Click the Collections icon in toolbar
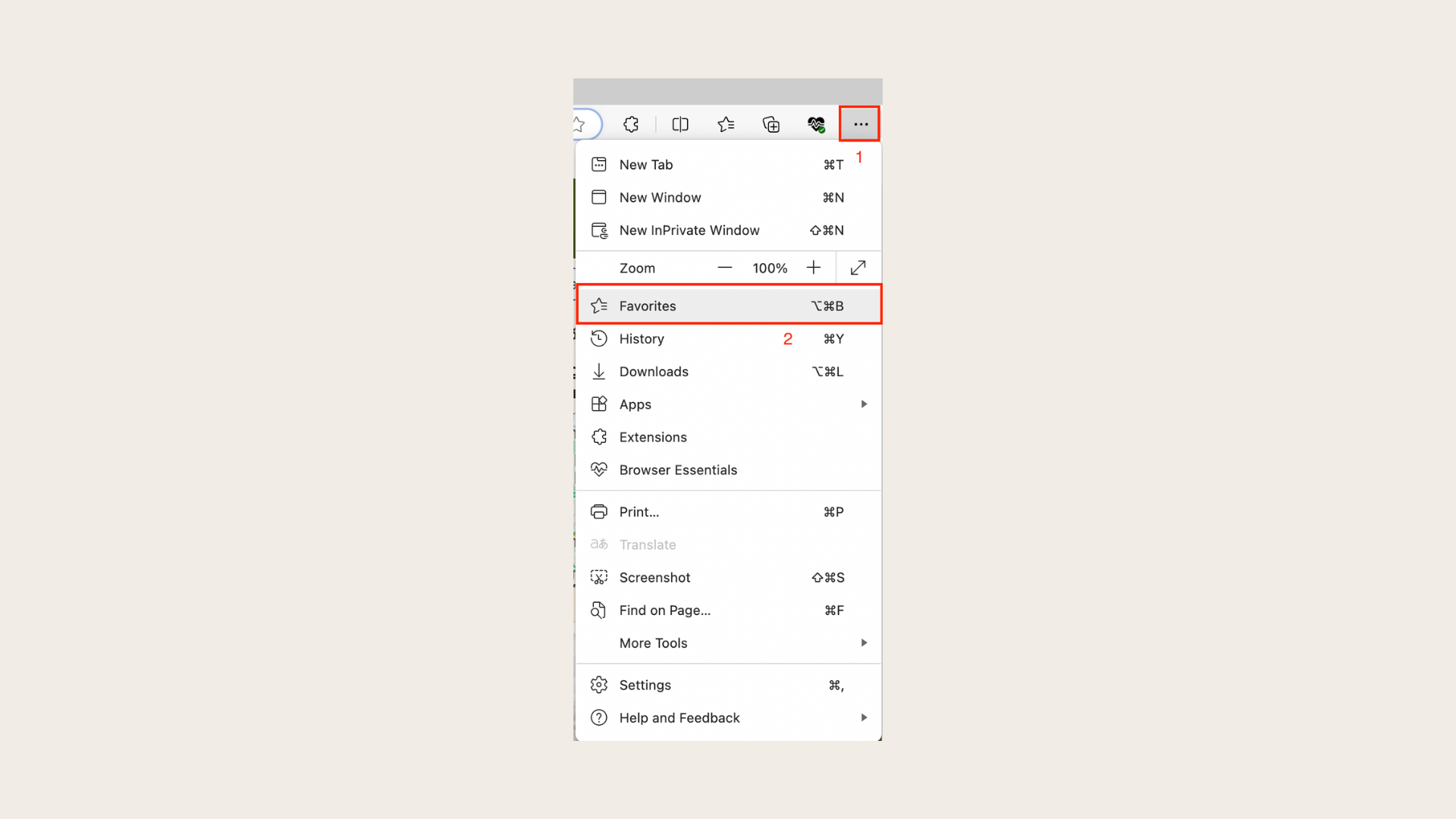This screenshot has height=819, width=1456. (772, 123)
